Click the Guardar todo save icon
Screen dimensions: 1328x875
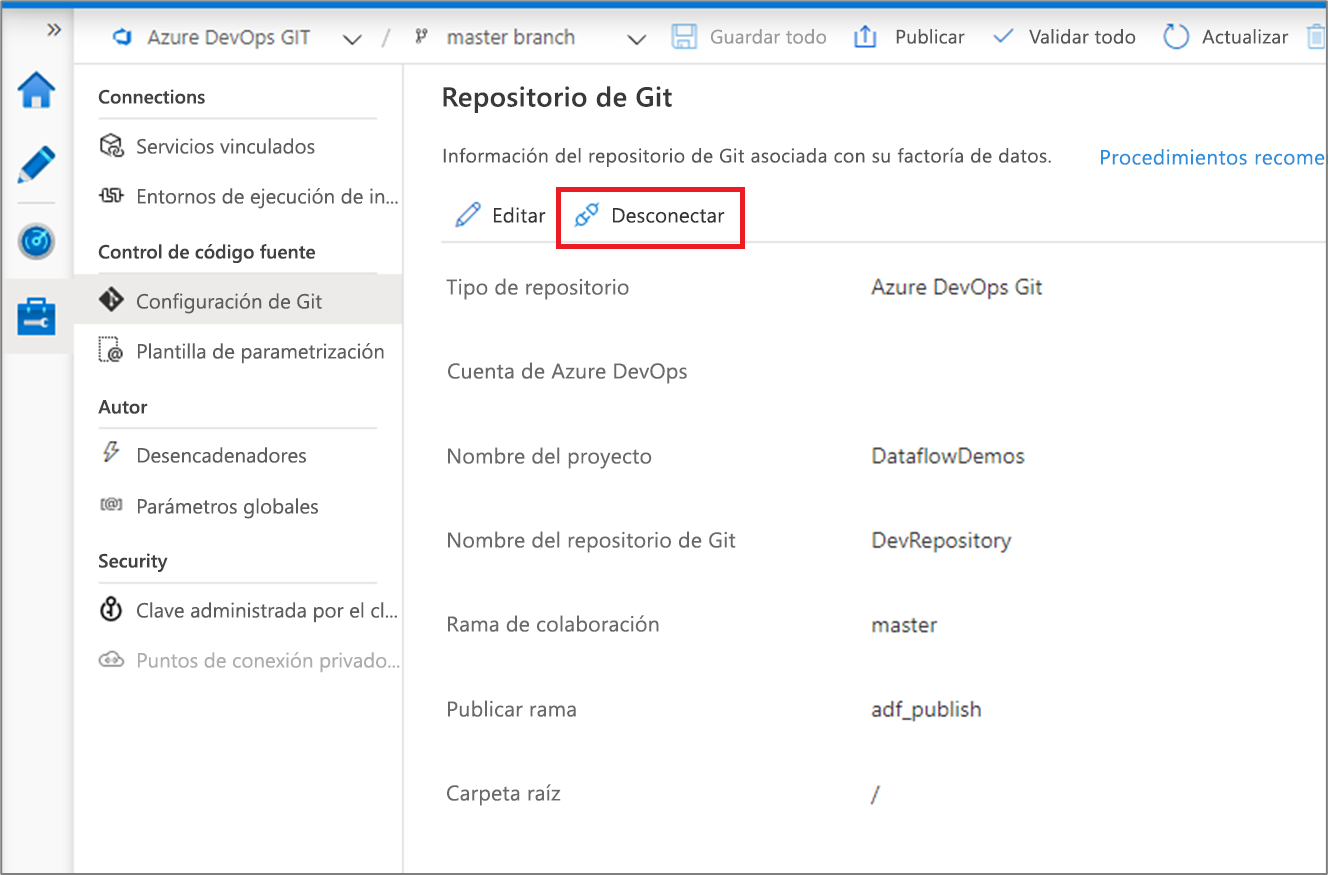tap(684, 37)
